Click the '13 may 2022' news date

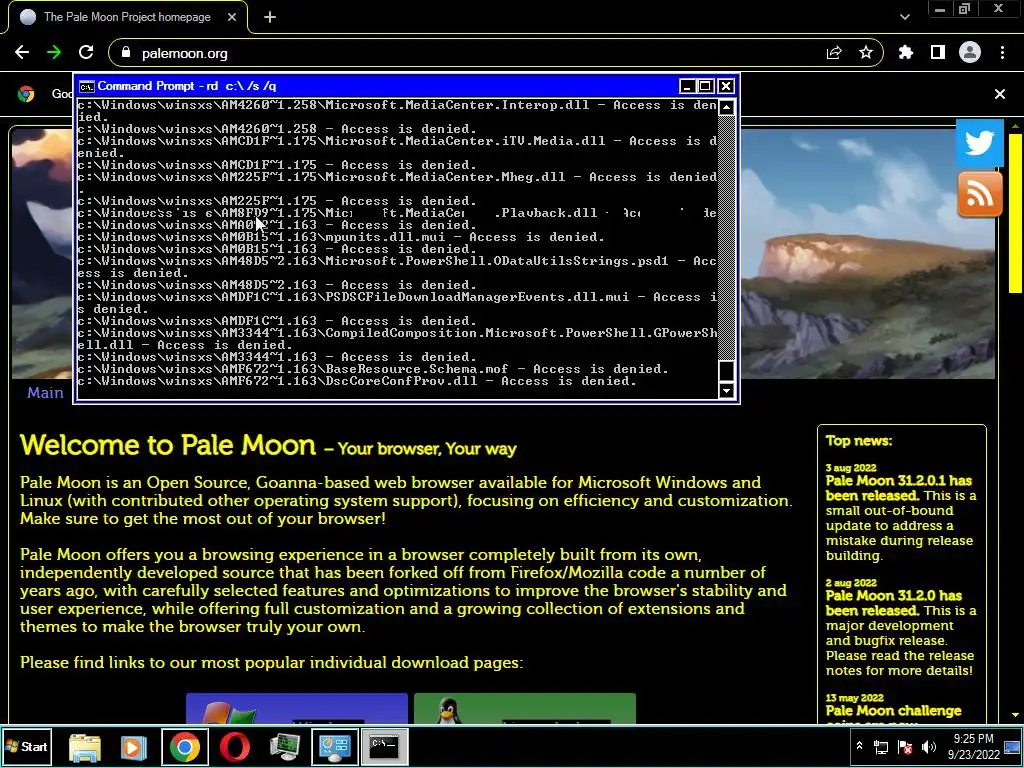854,698
